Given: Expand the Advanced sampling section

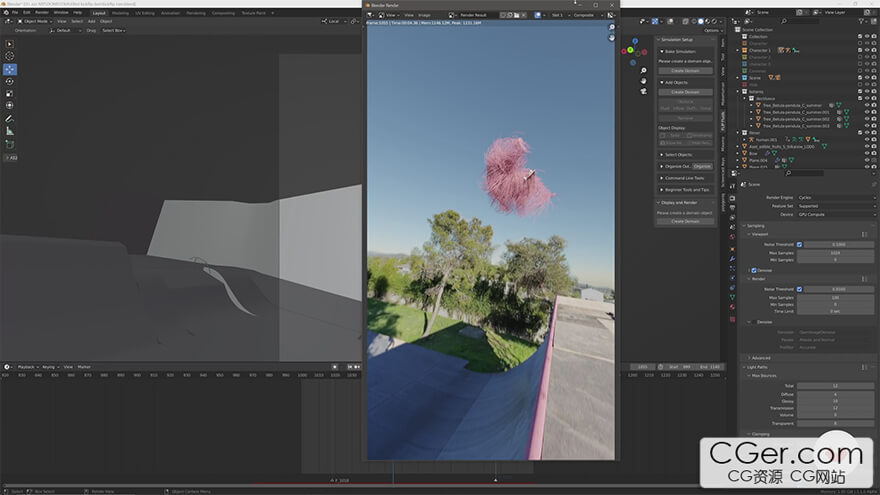Looking at the screenshot, I should [761, 357].
